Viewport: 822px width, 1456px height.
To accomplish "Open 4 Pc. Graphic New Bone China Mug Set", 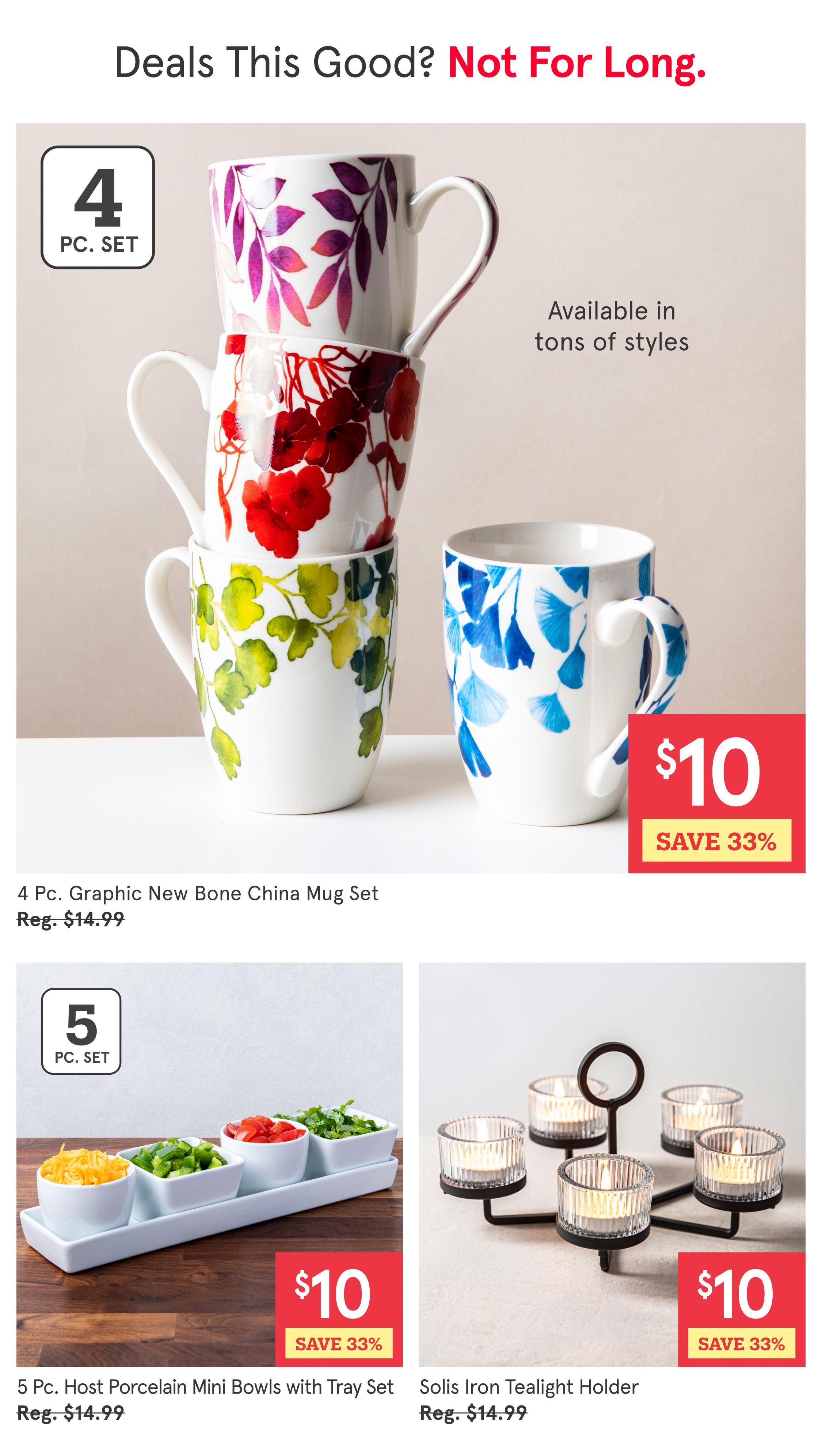I will tap(198, 894).
